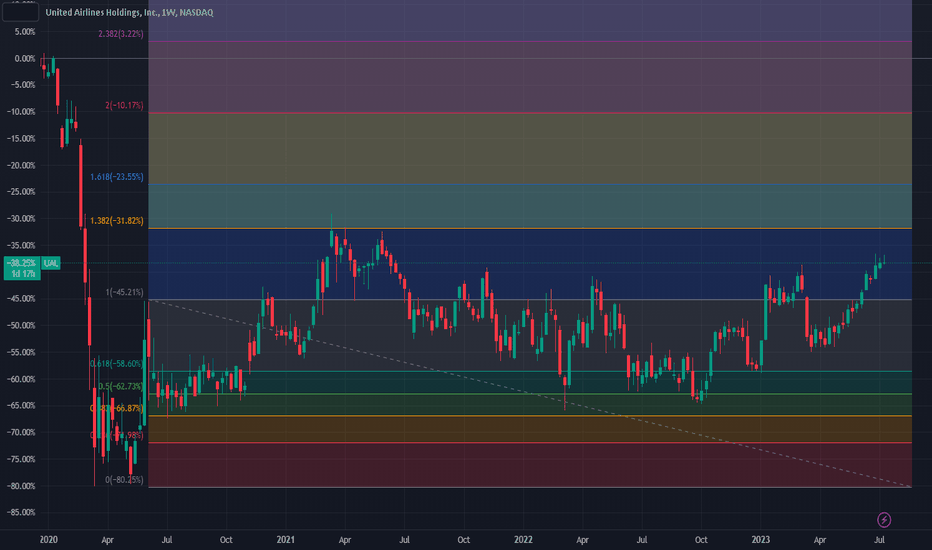This screenshot has width=932, height=550.
Task: Click the dark box beside chart title
Action: pos(21,12)
